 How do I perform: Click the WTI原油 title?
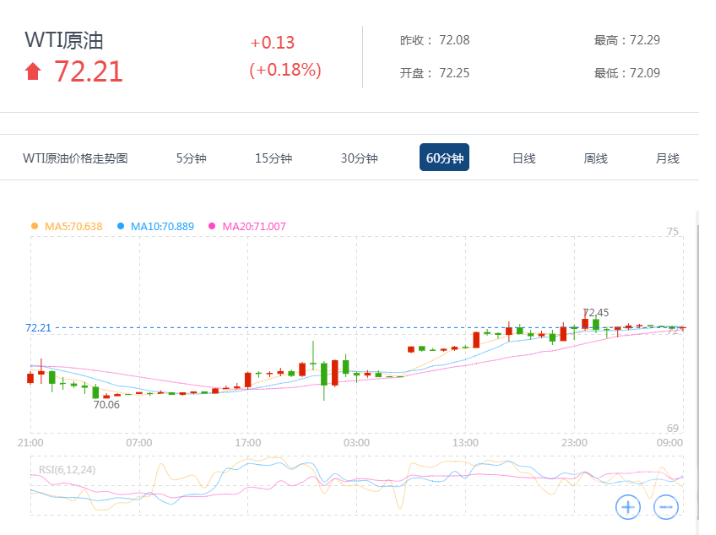click(x=64, y=40)
